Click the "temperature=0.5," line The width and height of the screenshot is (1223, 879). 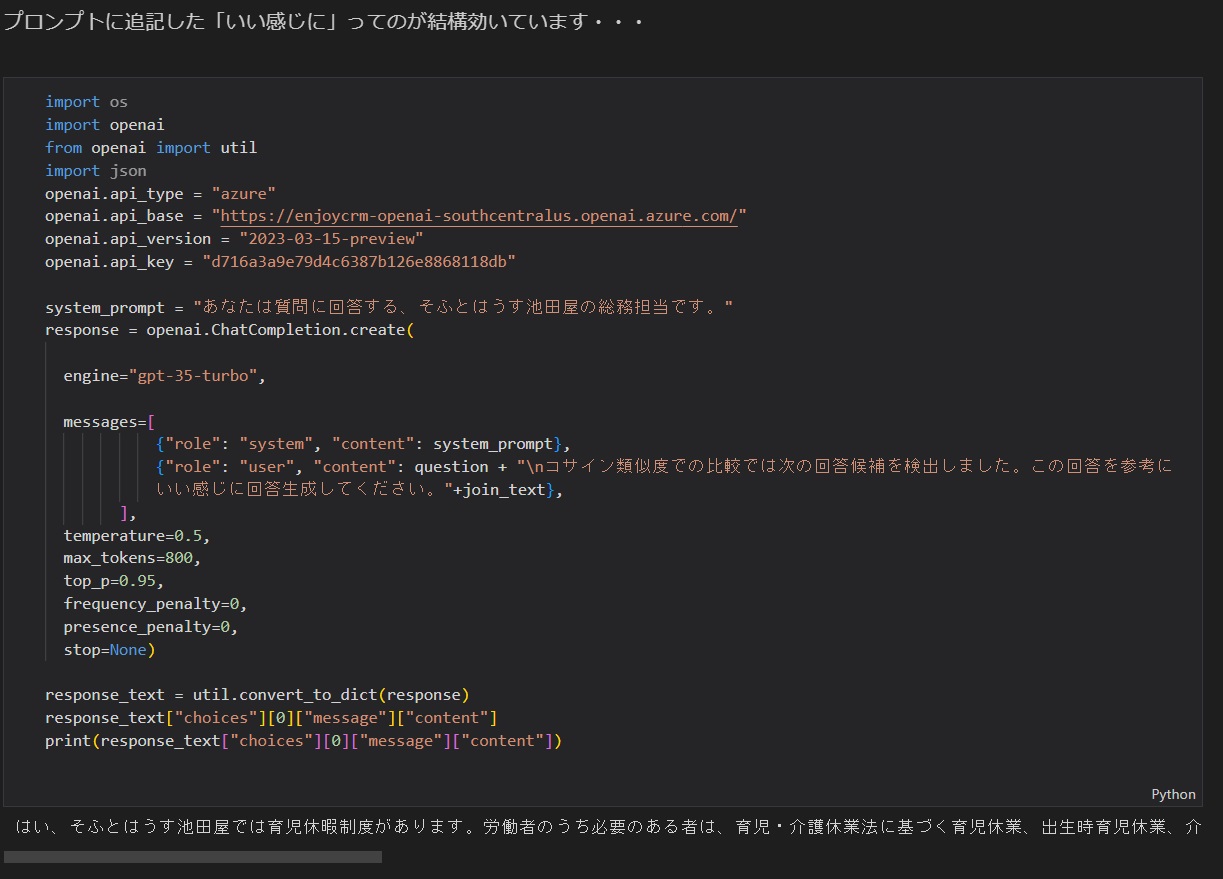137,536
